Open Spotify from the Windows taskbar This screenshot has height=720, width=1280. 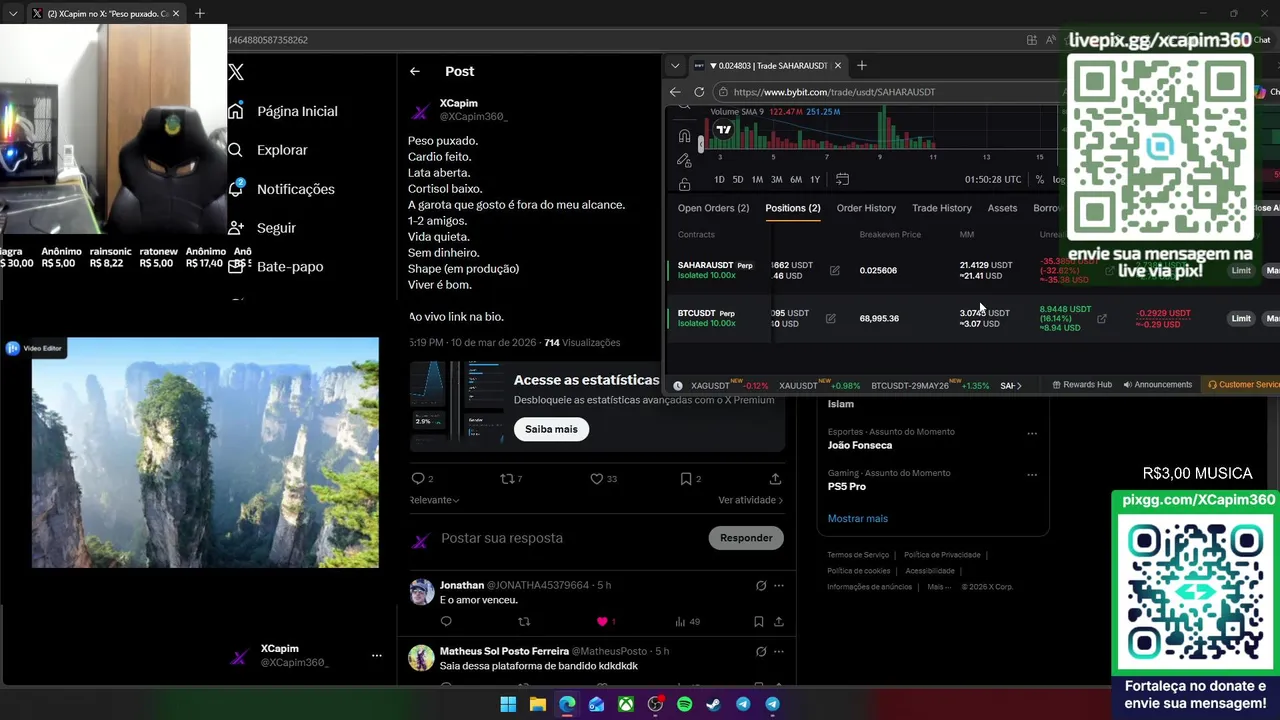pyautogui.click(x=684, y=704)
